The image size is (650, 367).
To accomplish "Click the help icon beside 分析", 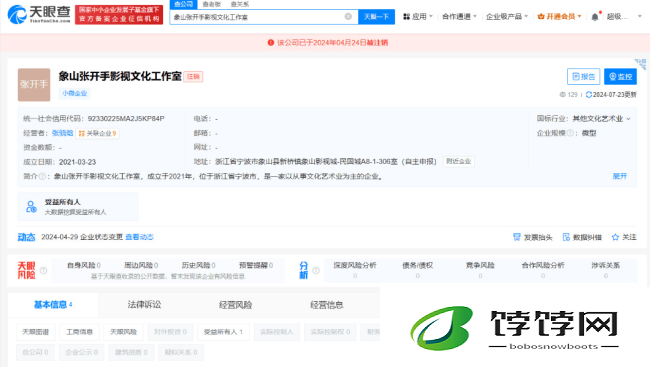I will tap(316, 270).
